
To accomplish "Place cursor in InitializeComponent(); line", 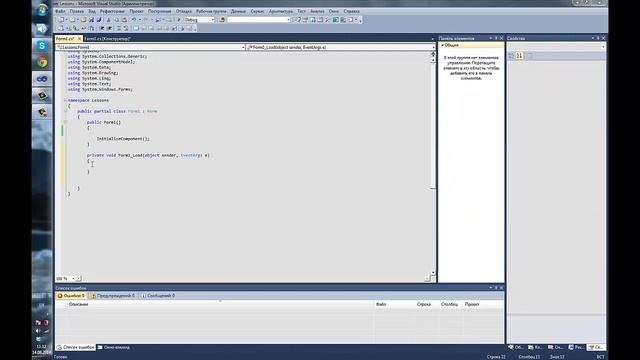I will click(x=123, y=139).
